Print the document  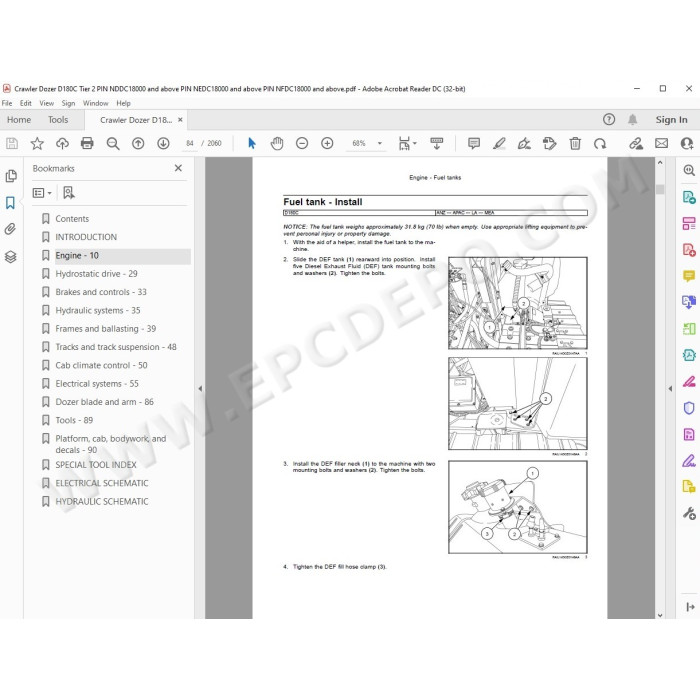[x=87, y=143]
